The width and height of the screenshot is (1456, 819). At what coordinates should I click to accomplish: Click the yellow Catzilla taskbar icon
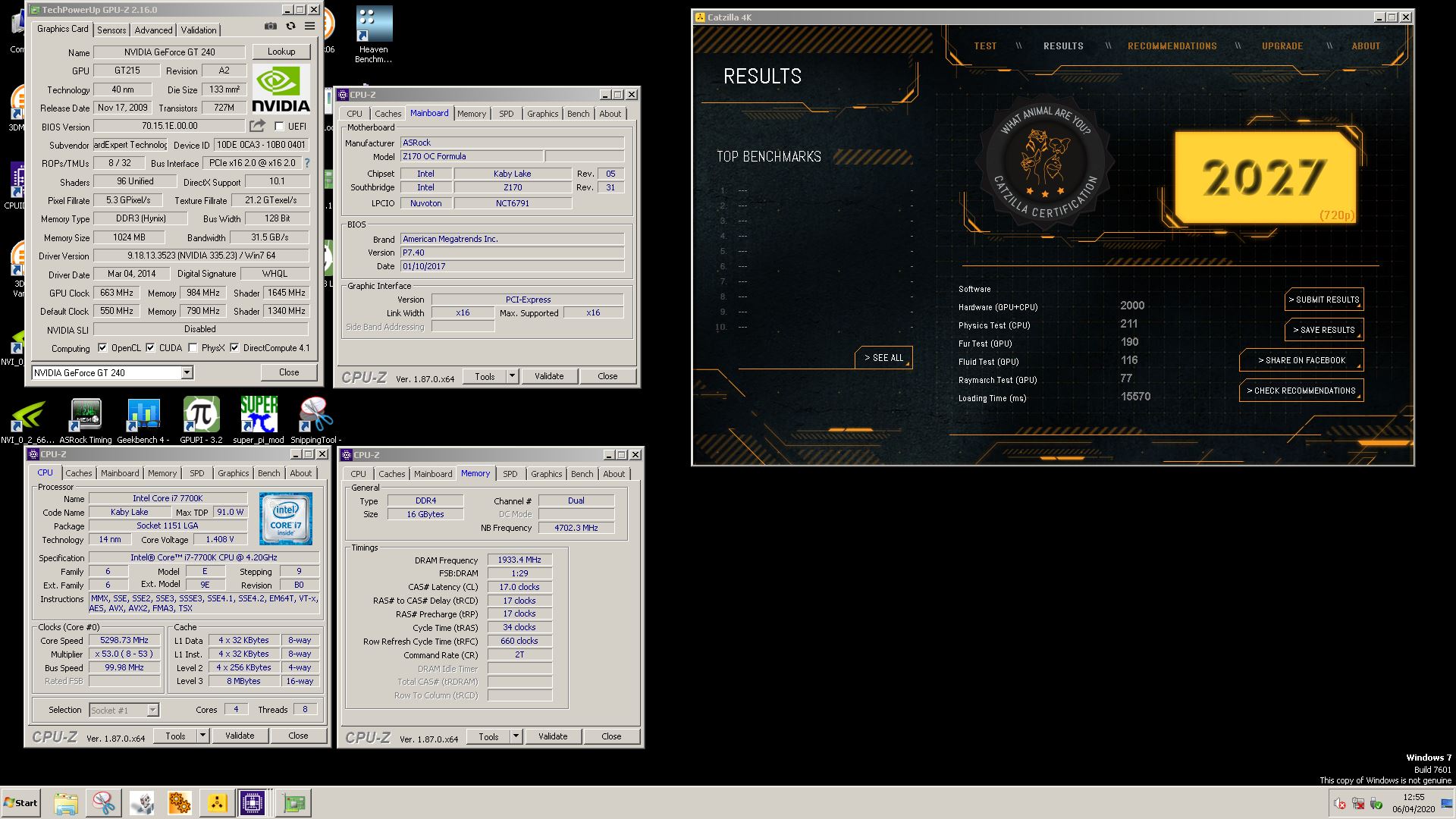pos(217,803)
